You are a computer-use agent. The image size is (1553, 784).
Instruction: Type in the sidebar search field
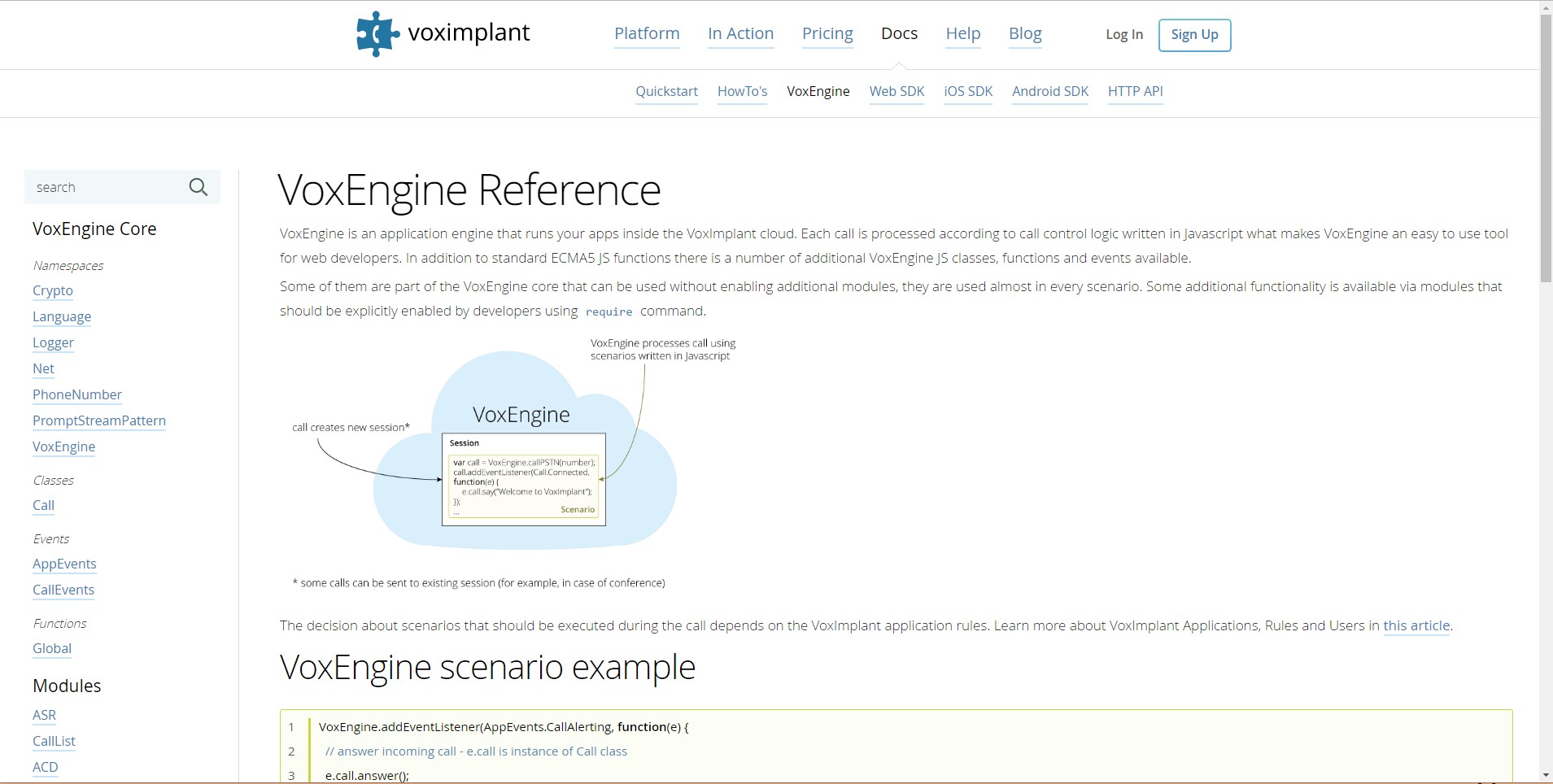[x=106, y=187]
